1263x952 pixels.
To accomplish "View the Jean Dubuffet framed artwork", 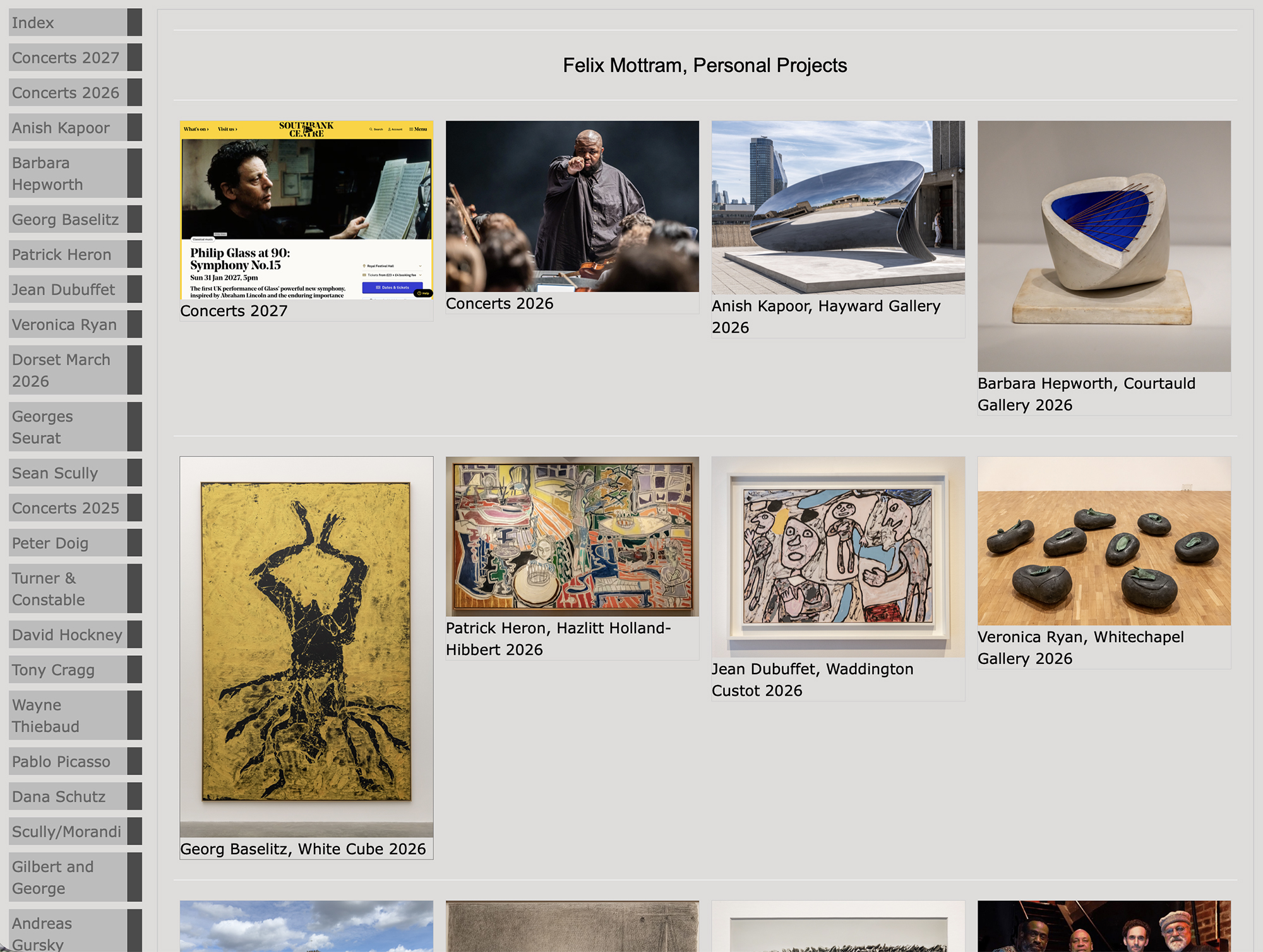I will coord(838,557).
